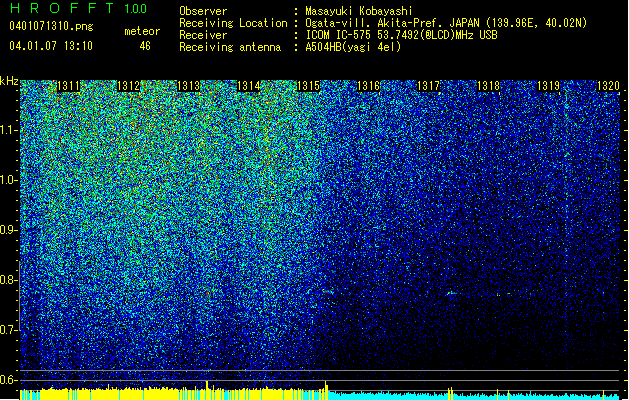Click the 1319 time marker
Viewport: 629px width, 400px height.
[x=548, y=86]
